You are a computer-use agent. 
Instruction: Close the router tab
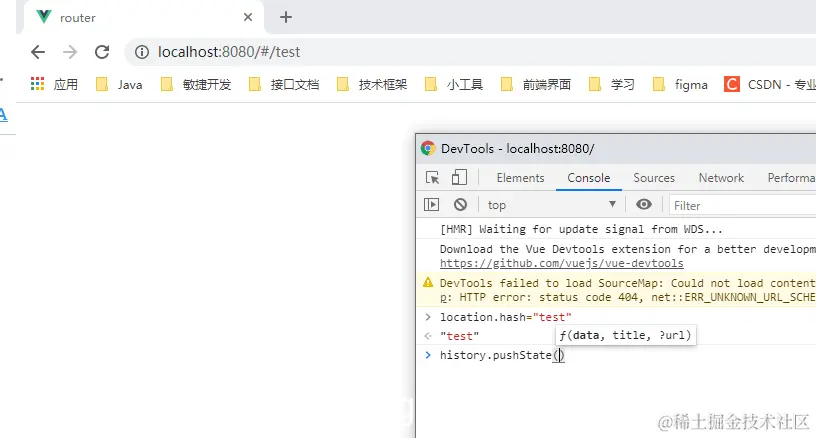pos(248,17)
